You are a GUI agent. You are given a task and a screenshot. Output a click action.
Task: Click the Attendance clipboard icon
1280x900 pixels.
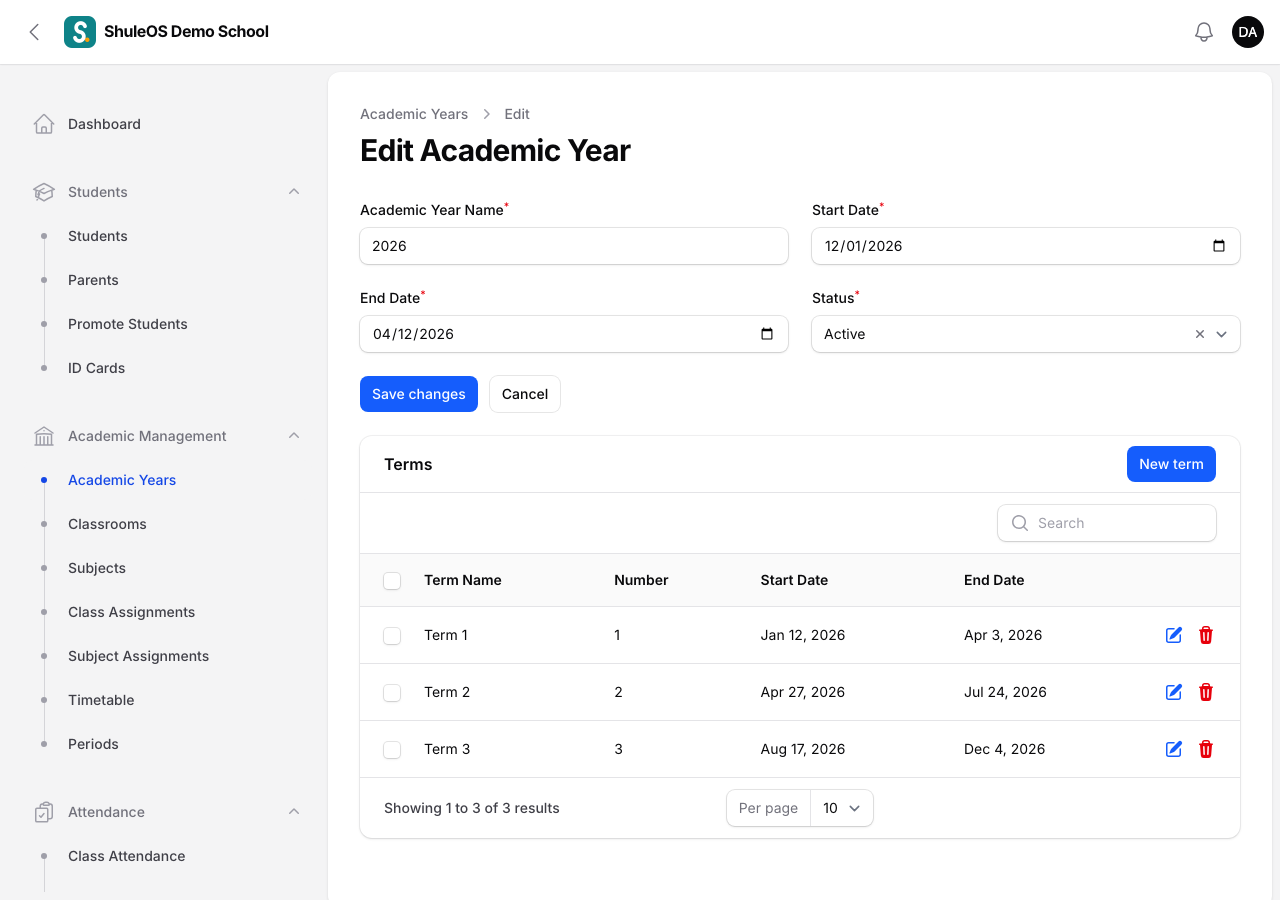44,812
